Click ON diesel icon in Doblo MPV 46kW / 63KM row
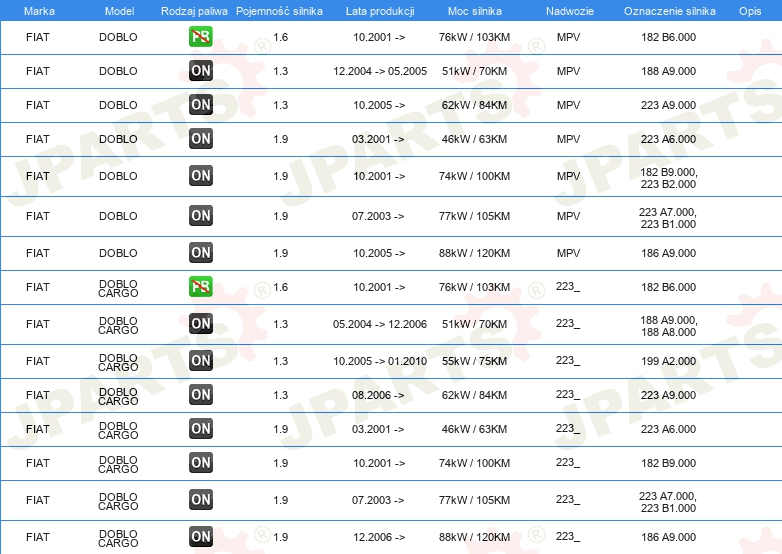This screenshot has width=782, height=554. point(200,139)
